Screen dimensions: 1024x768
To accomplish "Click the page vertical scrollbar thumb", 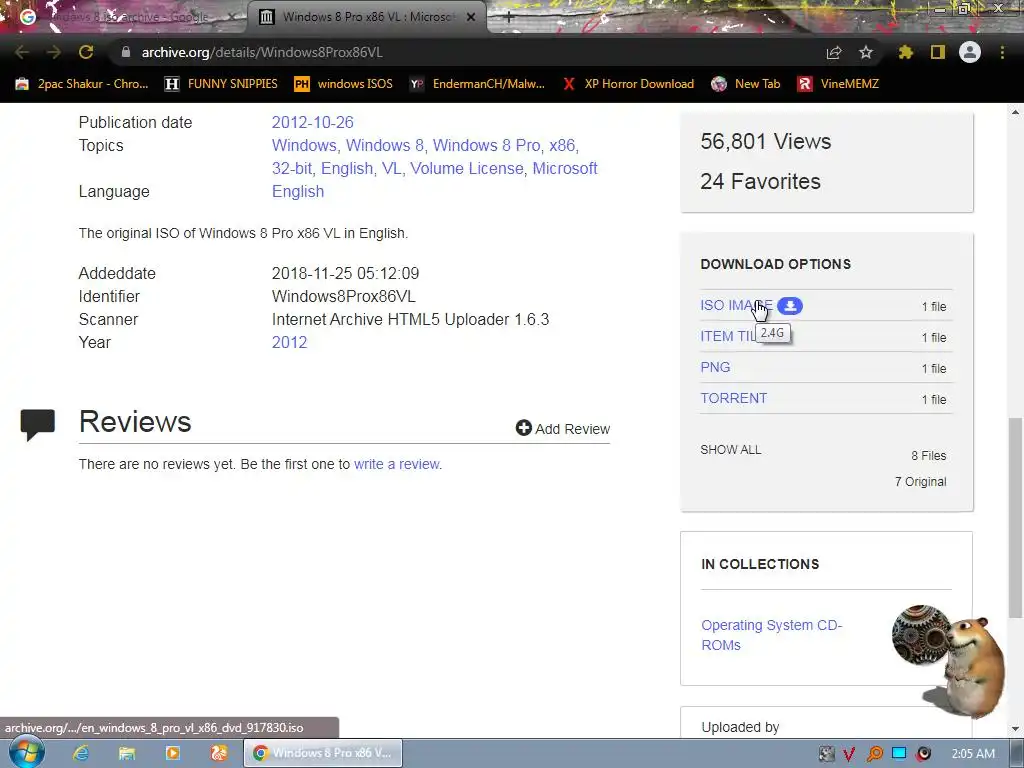I will [1015, 518].
